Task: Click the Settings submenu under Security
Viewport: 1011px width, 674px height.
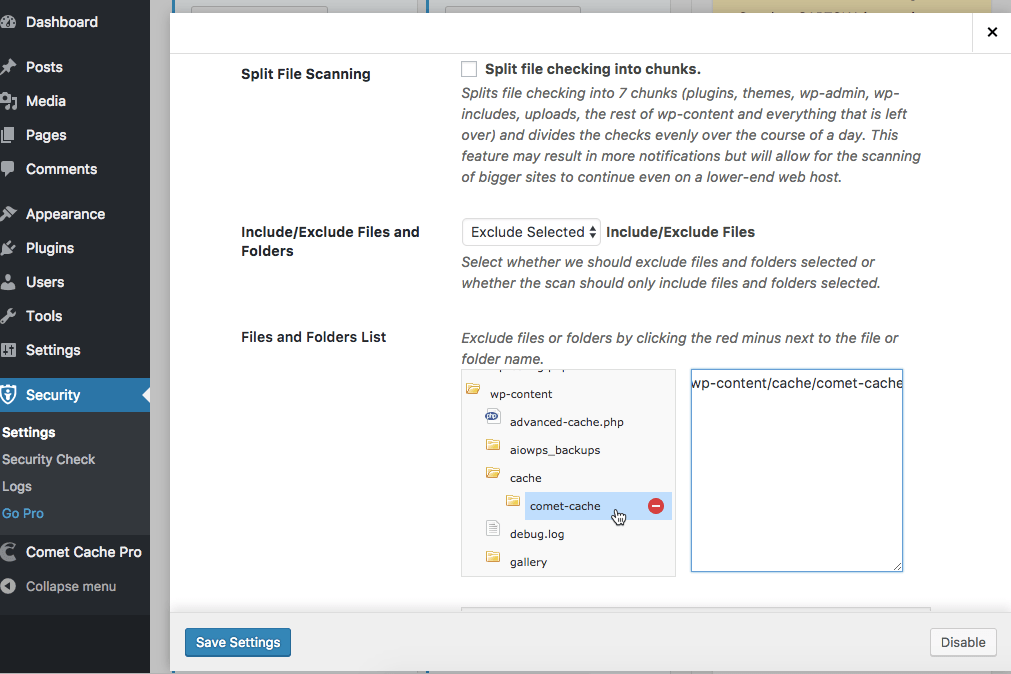Action: coord(28,432)
